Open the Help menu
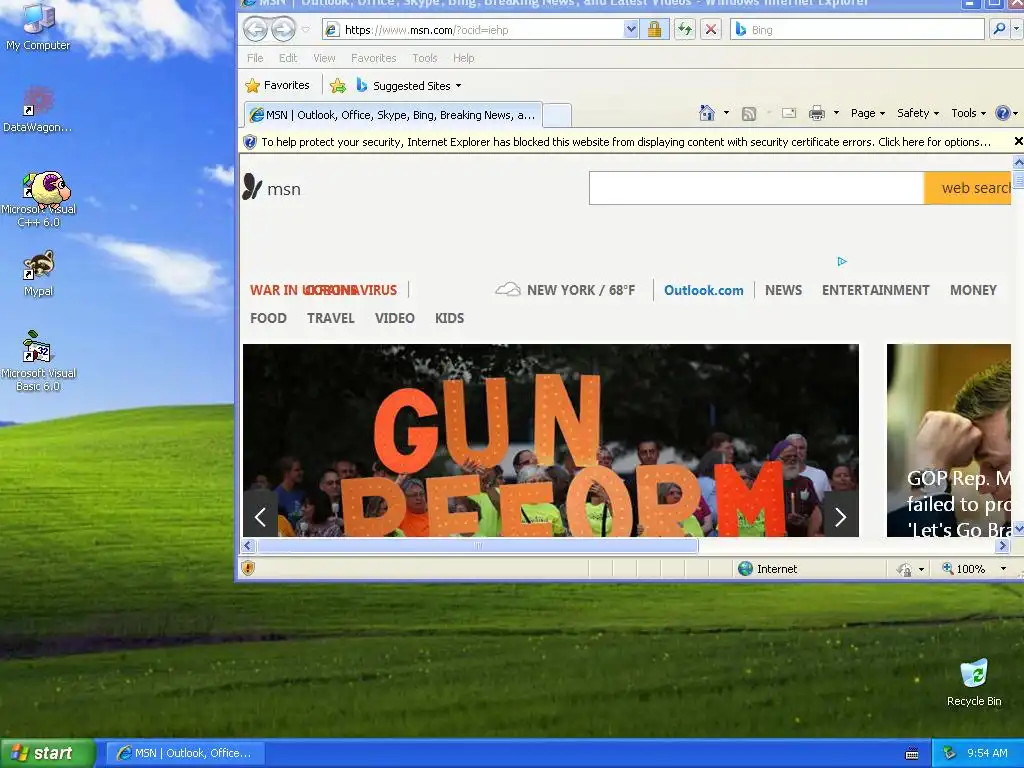This screenshot has height=768, width=1024. pyautogui.click(x=464, y=58)
